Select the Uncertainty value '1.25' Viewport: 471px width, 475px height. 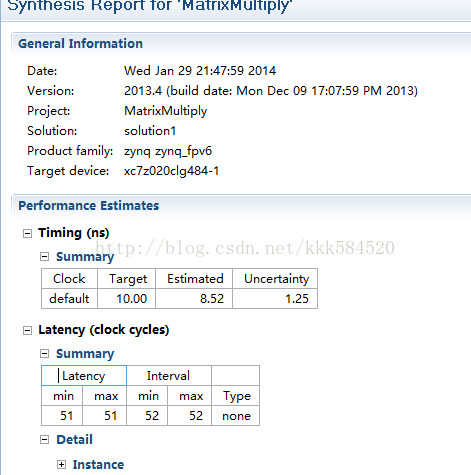click(x=275, y=299)
